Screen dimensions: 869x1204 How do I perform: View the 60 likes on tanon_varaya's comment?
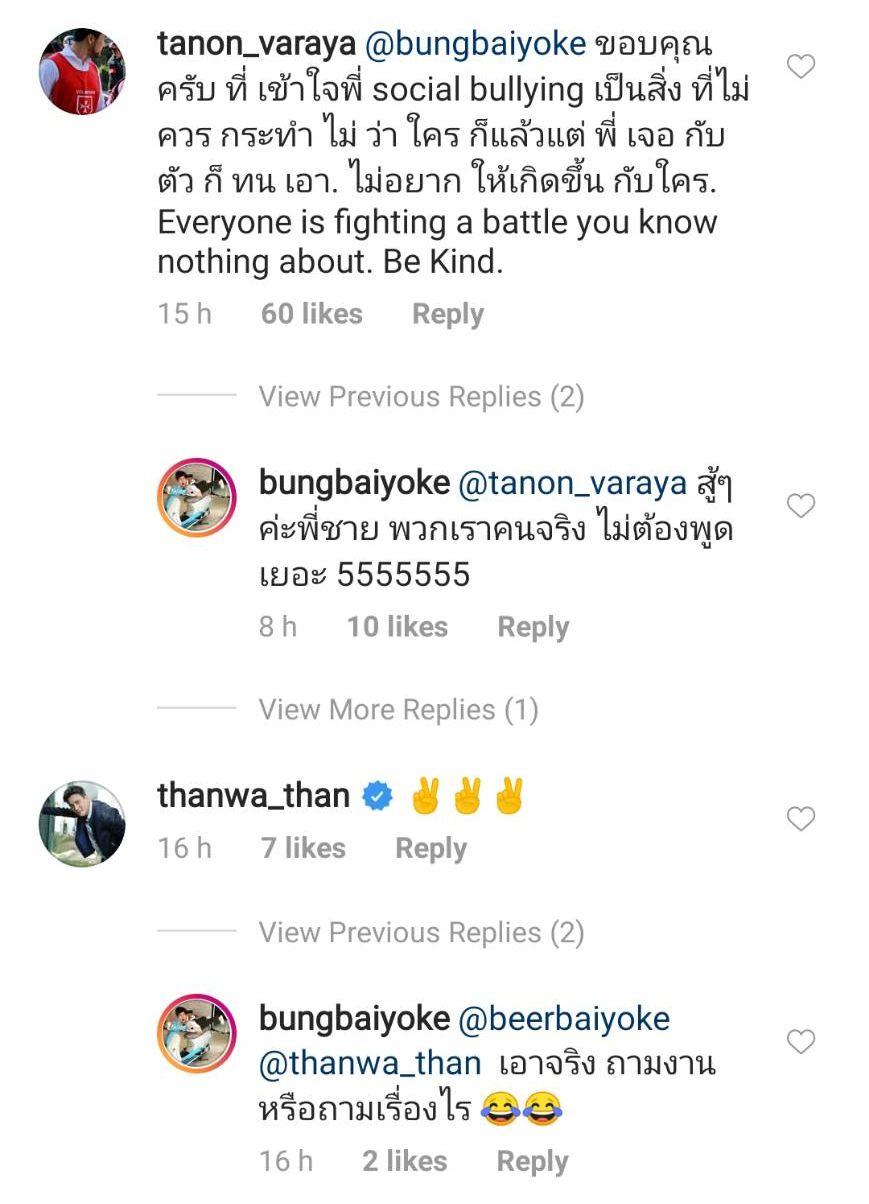[x=311, y=314]
